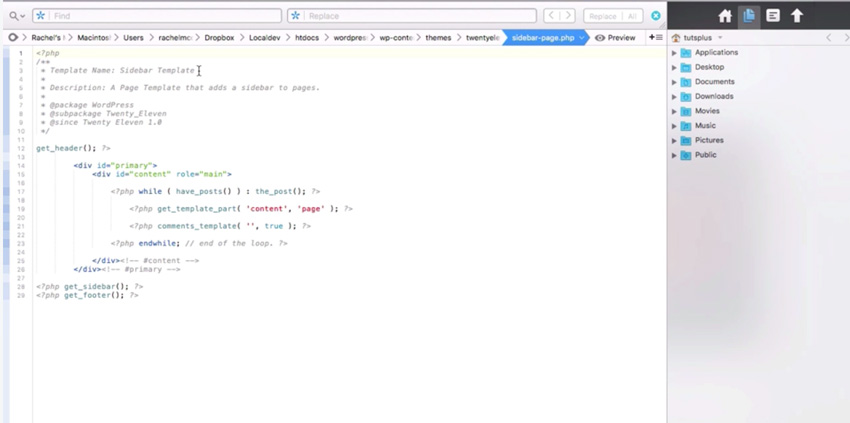This screenshot has width=850, height=423.
Task: Select Rachel's path segment
Action: pos(48,37)
